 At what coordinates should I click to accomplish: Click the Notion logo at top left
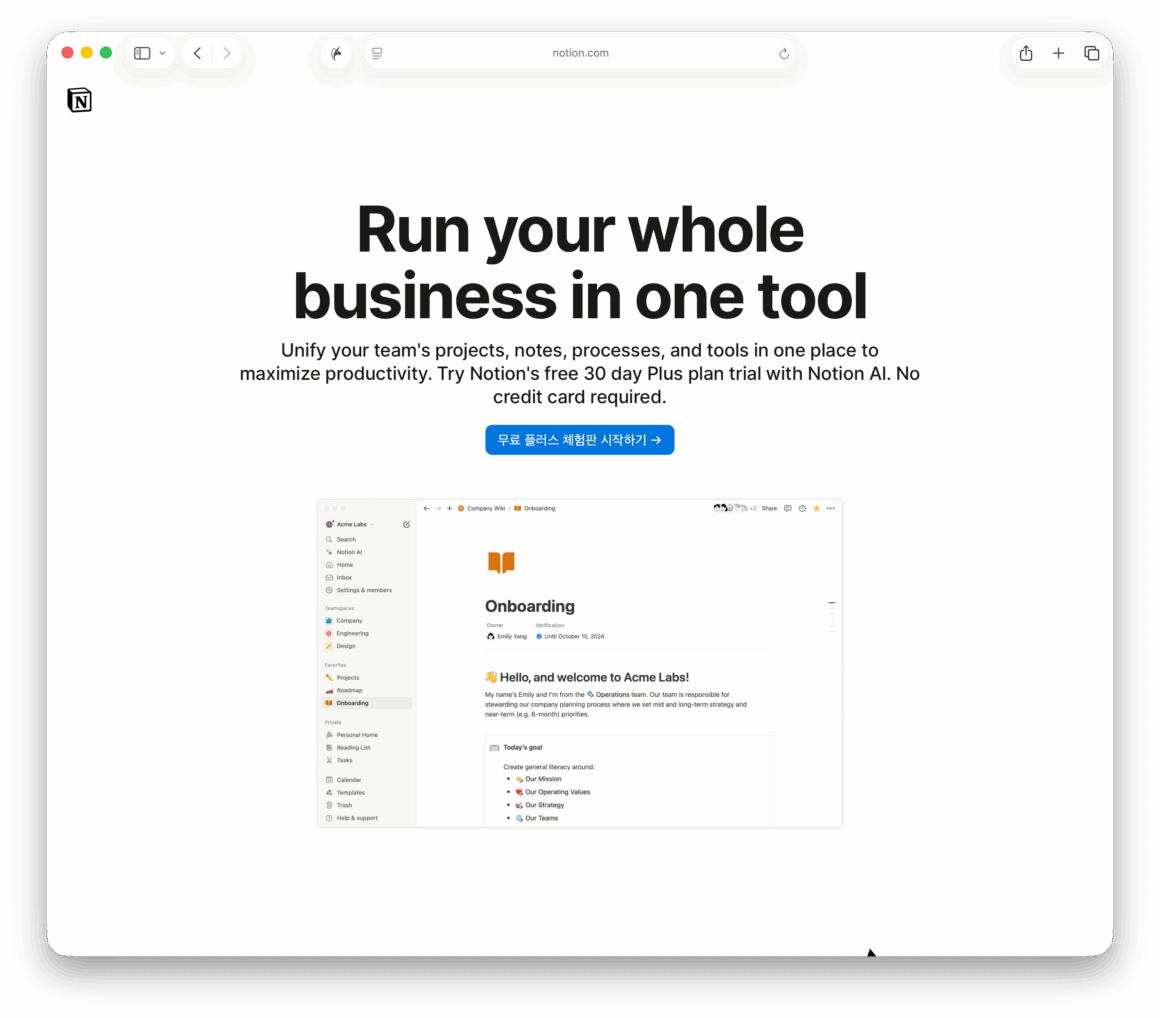click(79, 100)
